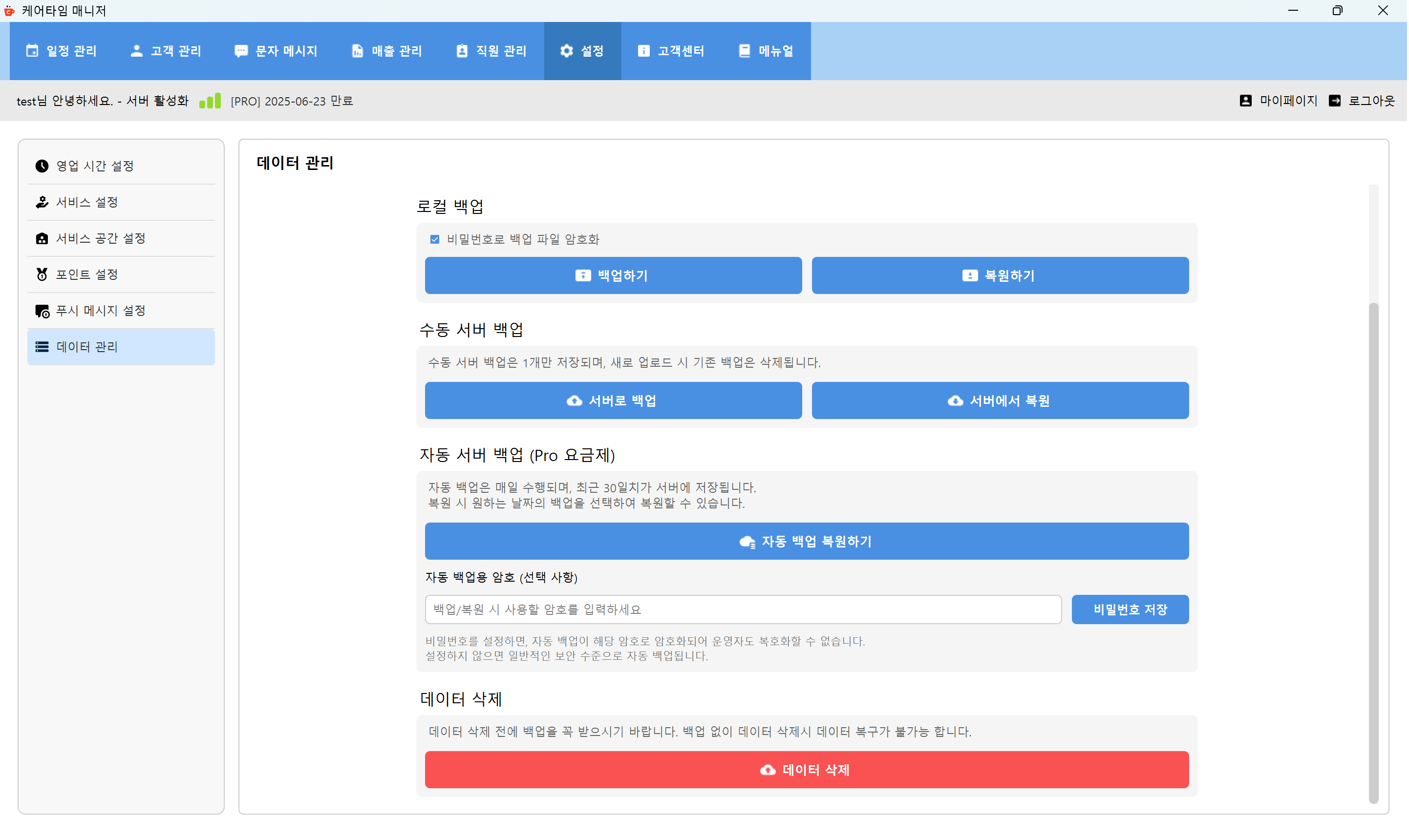The width and height of the screenshot is (1409, 840).
Task: Click 자동 백업 복원하기
Action: tap(806, 541)
